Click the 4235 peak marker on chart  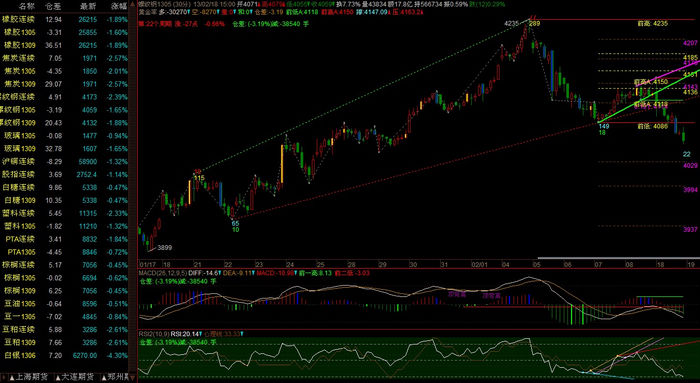click(x=512, y=23)
